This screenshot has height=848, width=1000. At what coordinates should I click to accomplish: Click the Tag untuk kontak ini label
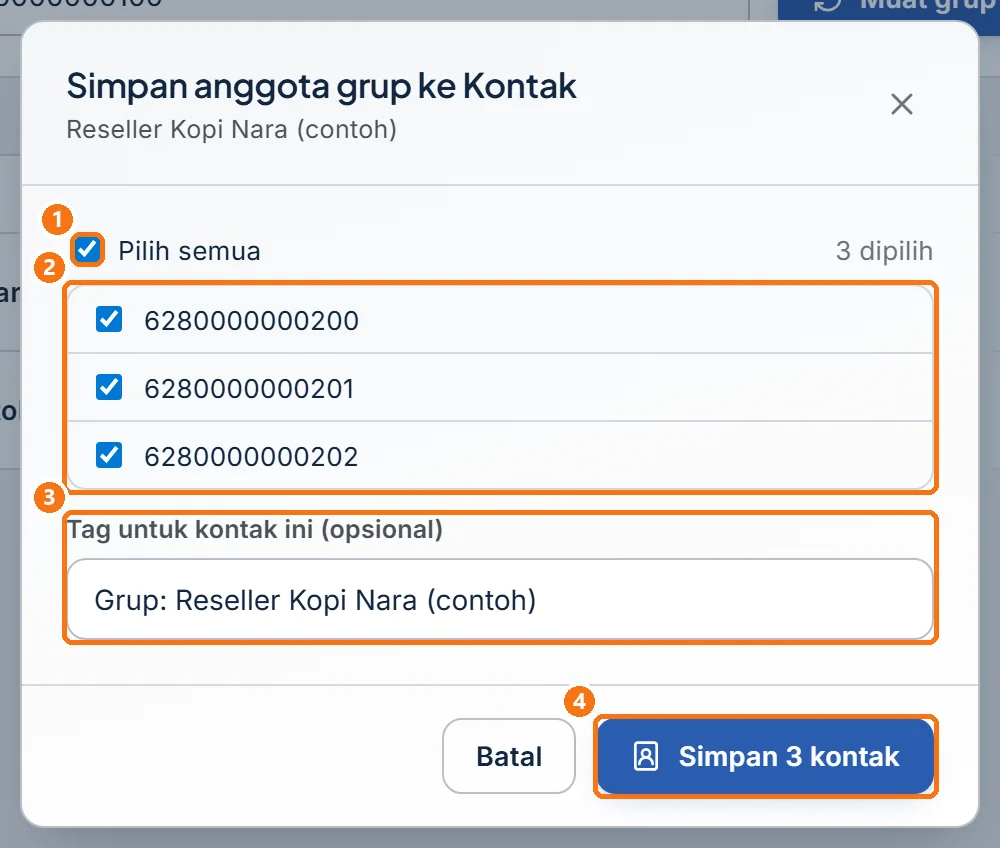tap(255, 530)
